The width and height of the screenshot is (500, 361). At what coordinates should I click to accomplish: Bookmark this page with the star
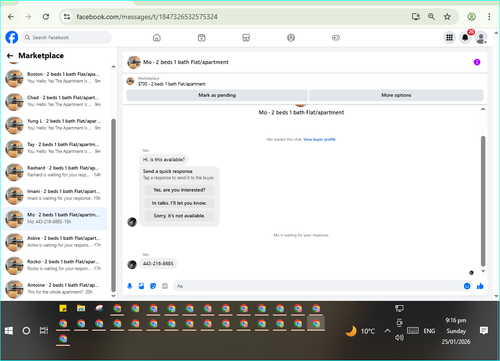click(447, 17)
